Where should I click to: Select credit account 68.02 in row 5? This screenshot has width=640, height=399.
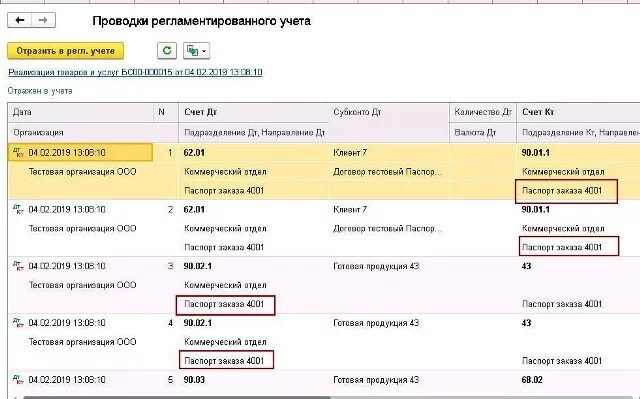pos(532,379)
